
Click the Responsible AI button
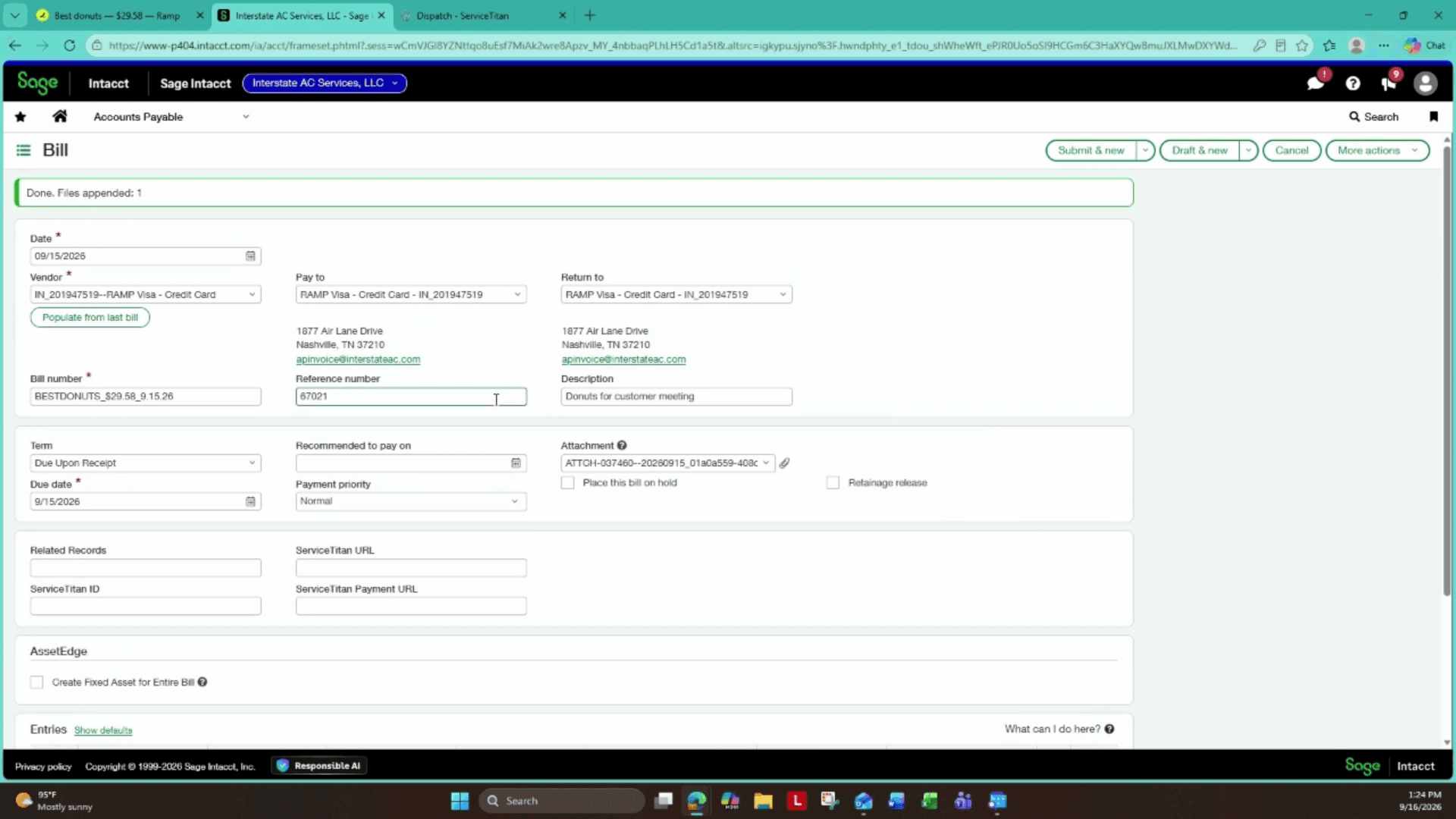(x=319, y=766)
